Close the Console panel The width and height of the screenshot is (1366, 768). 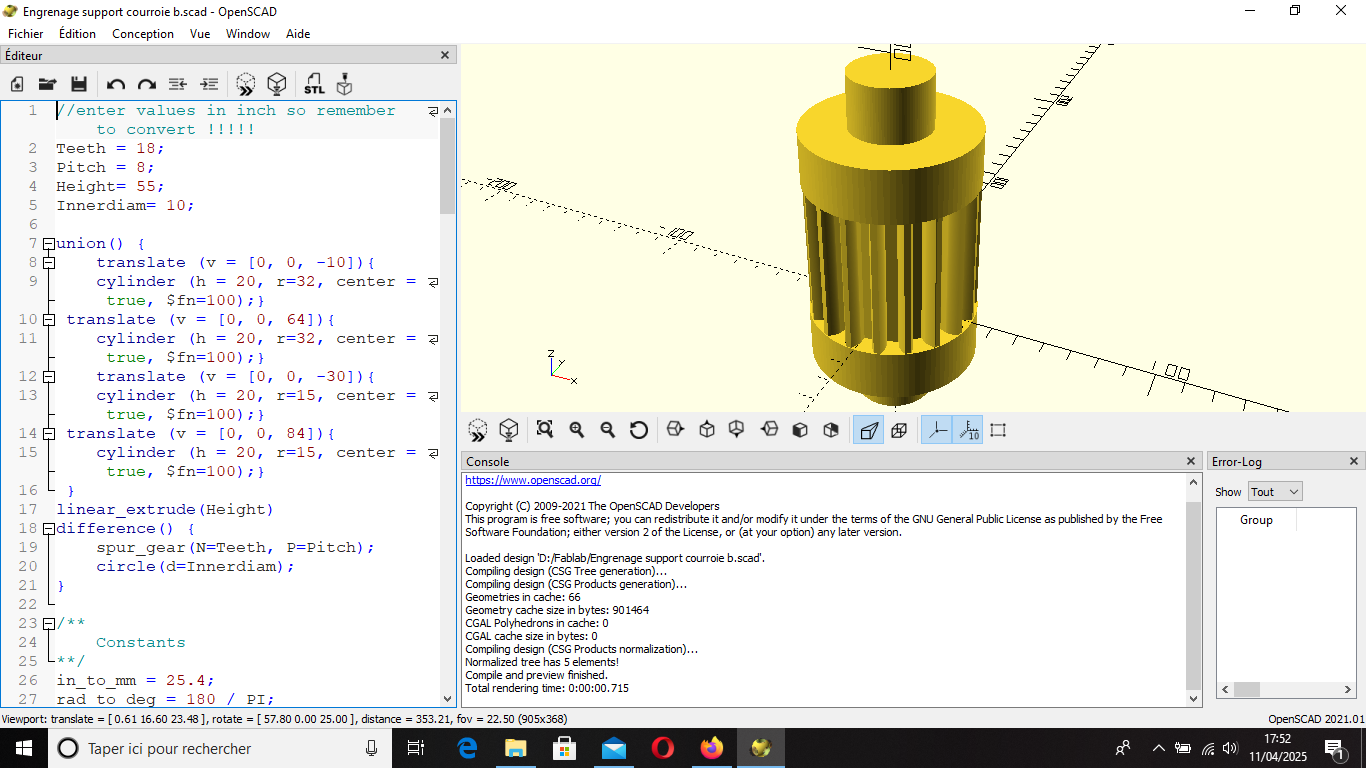(x=1191, y=461)
